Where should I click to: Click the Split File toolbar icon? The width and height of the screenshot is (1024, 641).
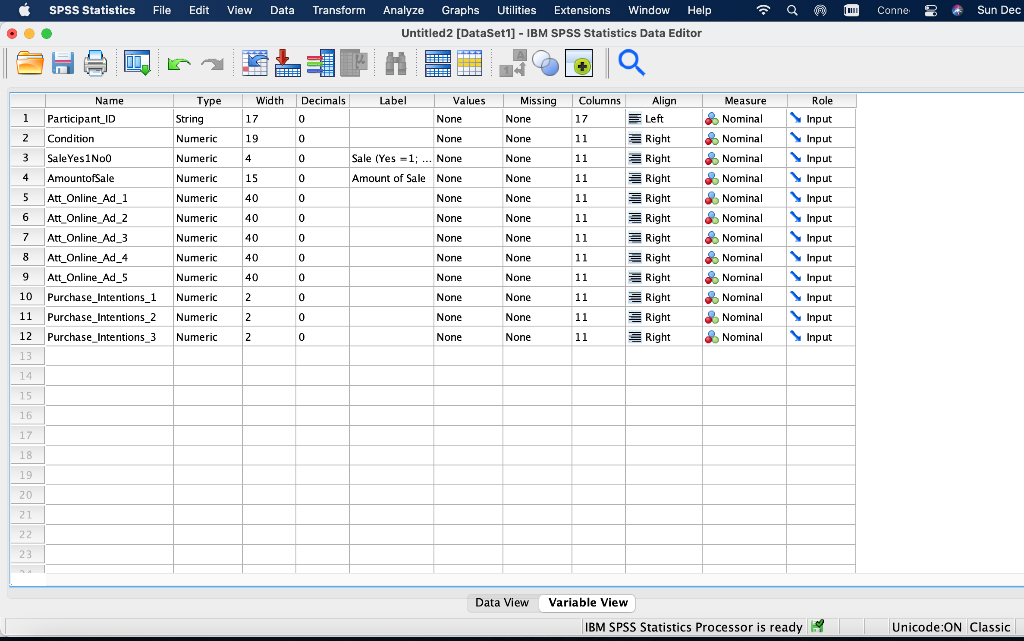(x=438, y=63)
